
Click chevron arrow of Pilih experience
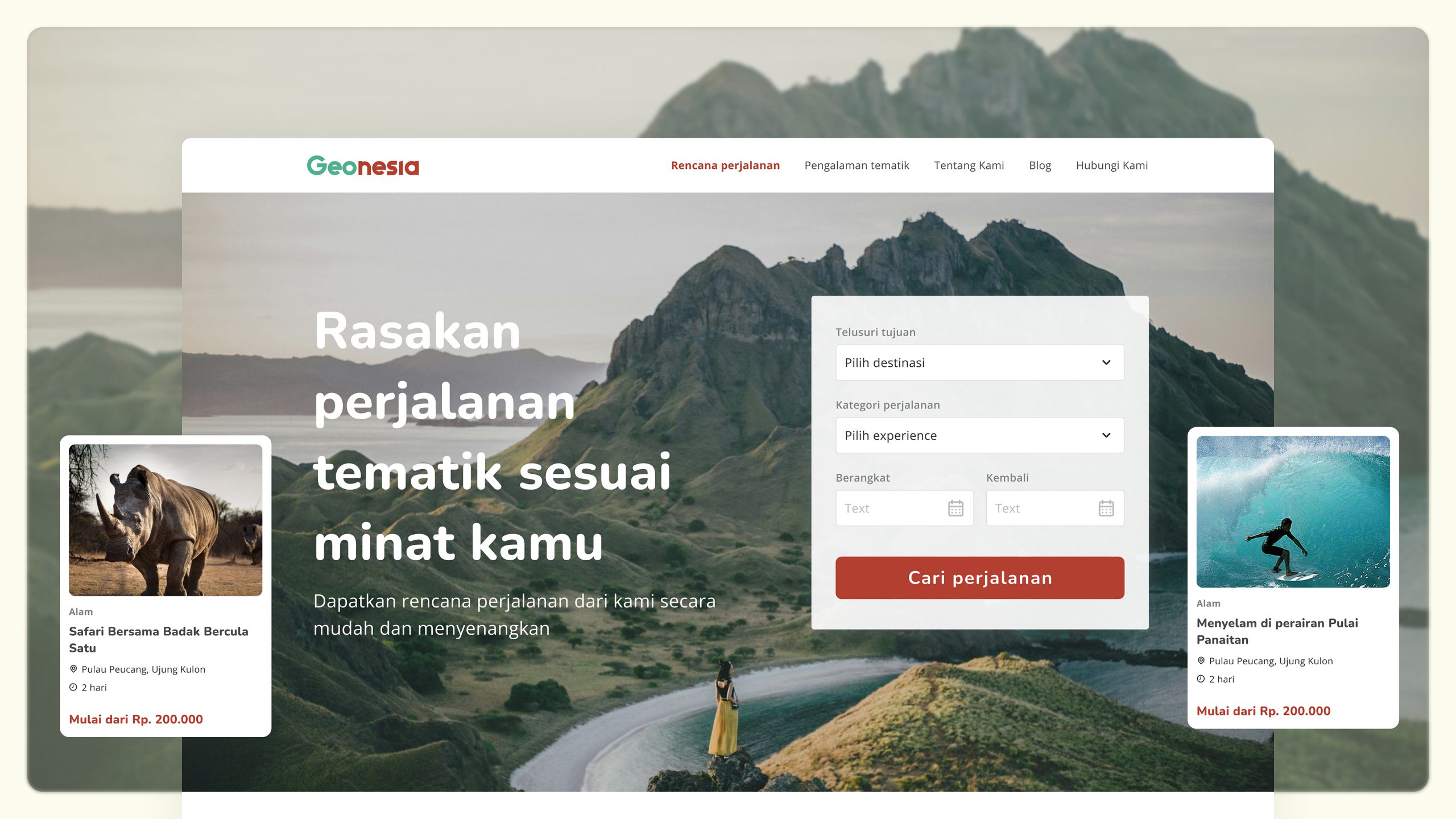(x=1106, y=435)
